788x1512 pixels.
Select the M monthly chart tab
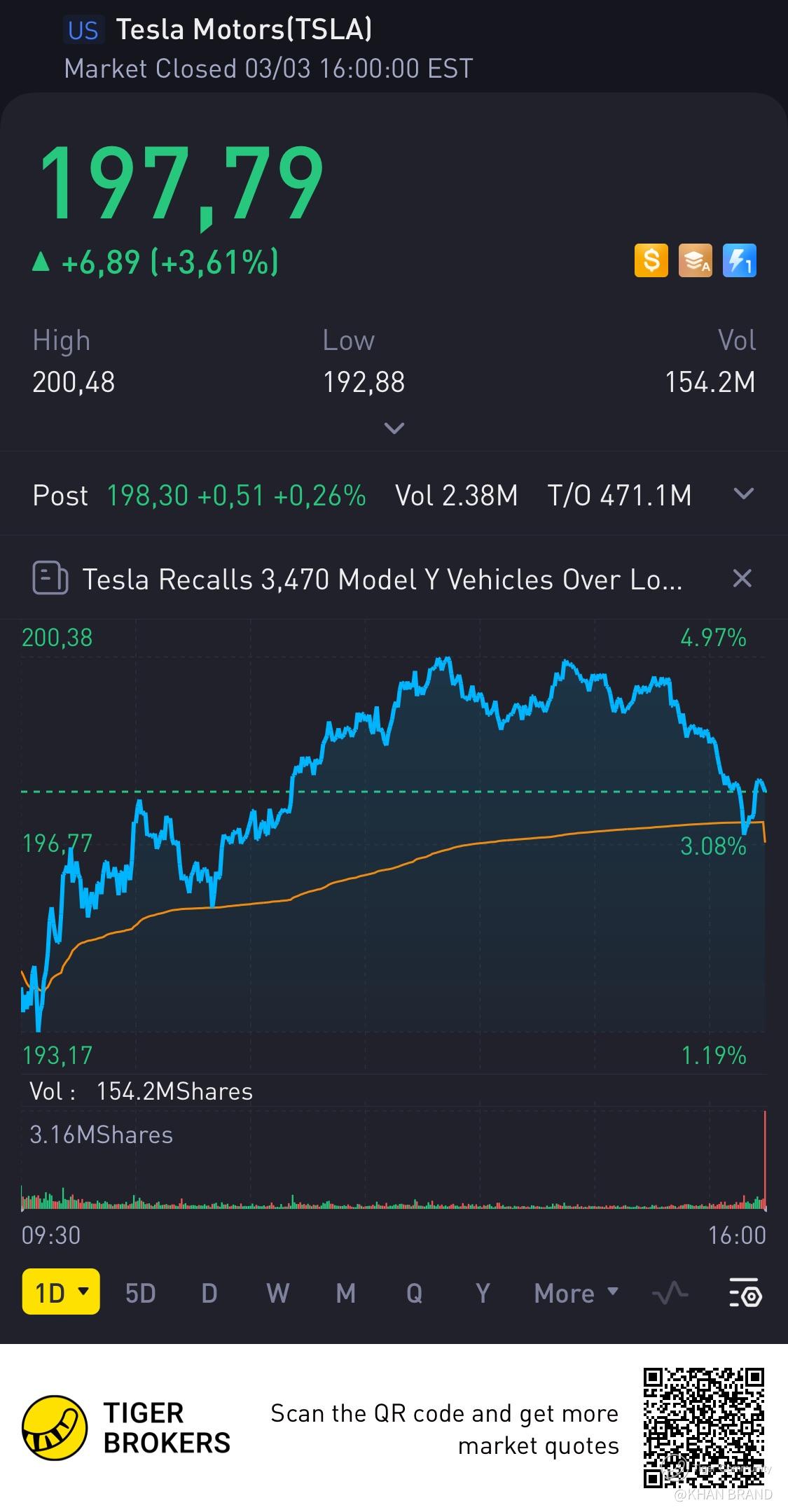(346, 1294)
